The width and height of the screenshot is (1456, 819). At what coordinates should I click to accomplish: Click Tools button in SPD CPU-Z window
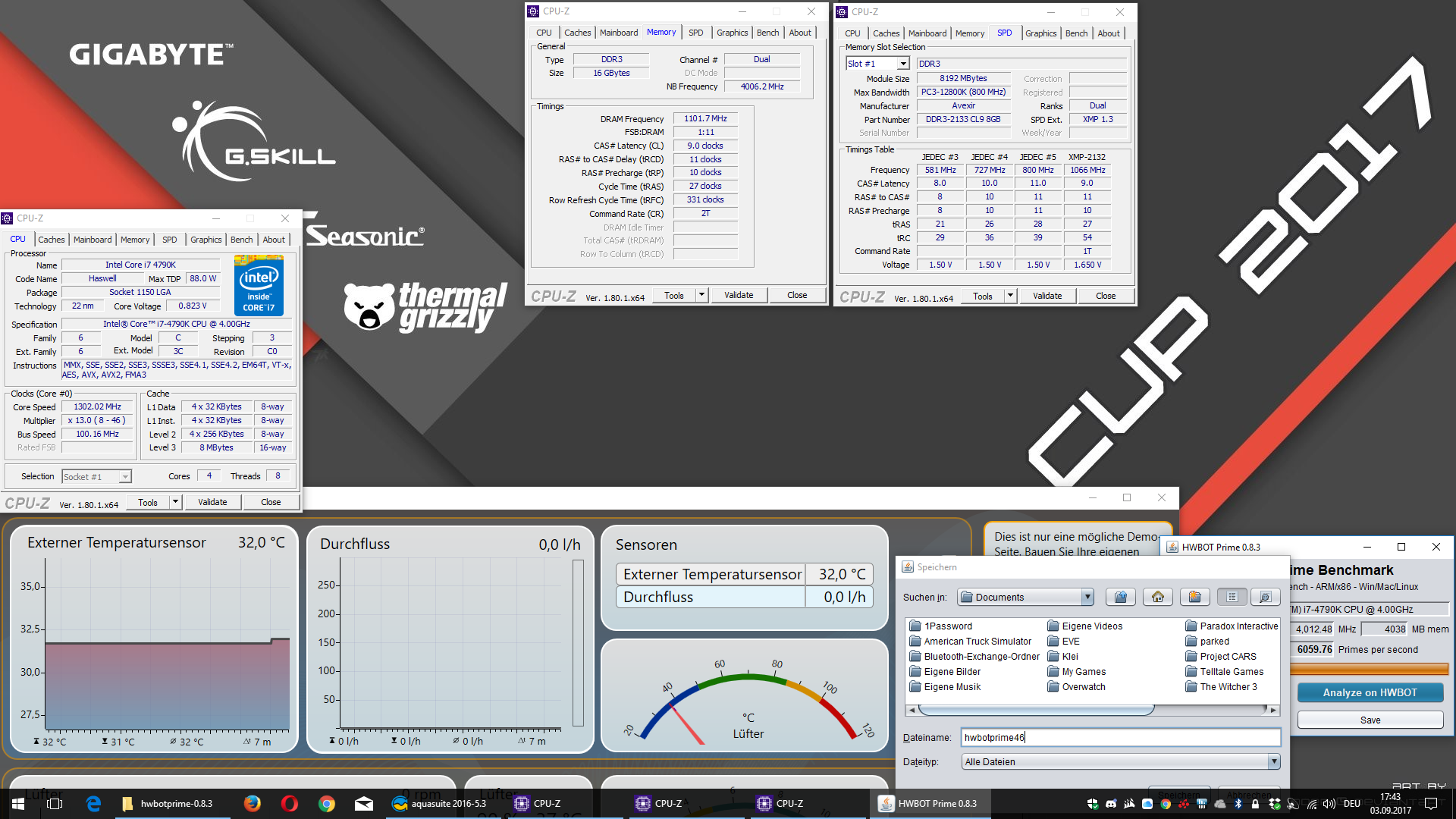point(983,296)
